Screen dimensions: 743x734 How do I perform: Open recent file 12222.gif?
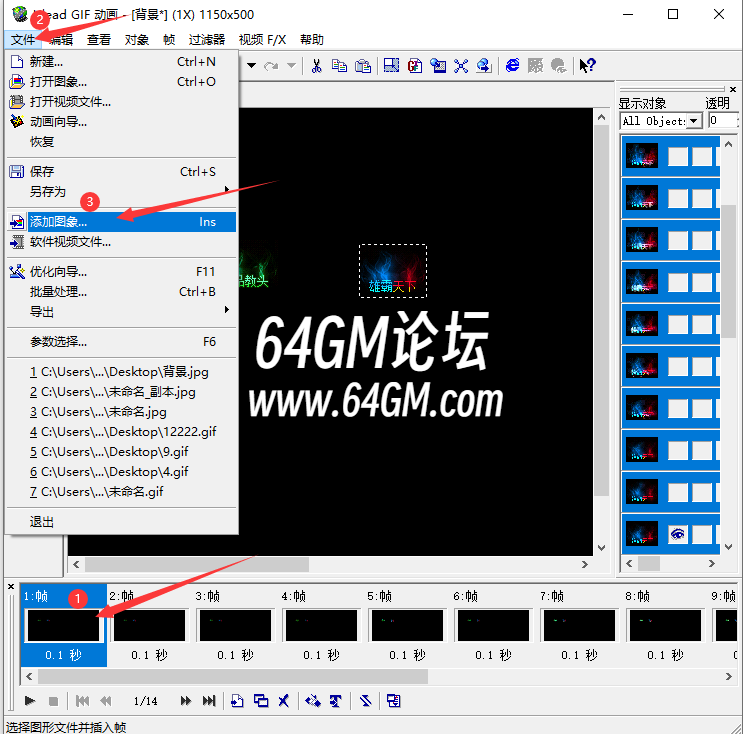click(121, 432)
